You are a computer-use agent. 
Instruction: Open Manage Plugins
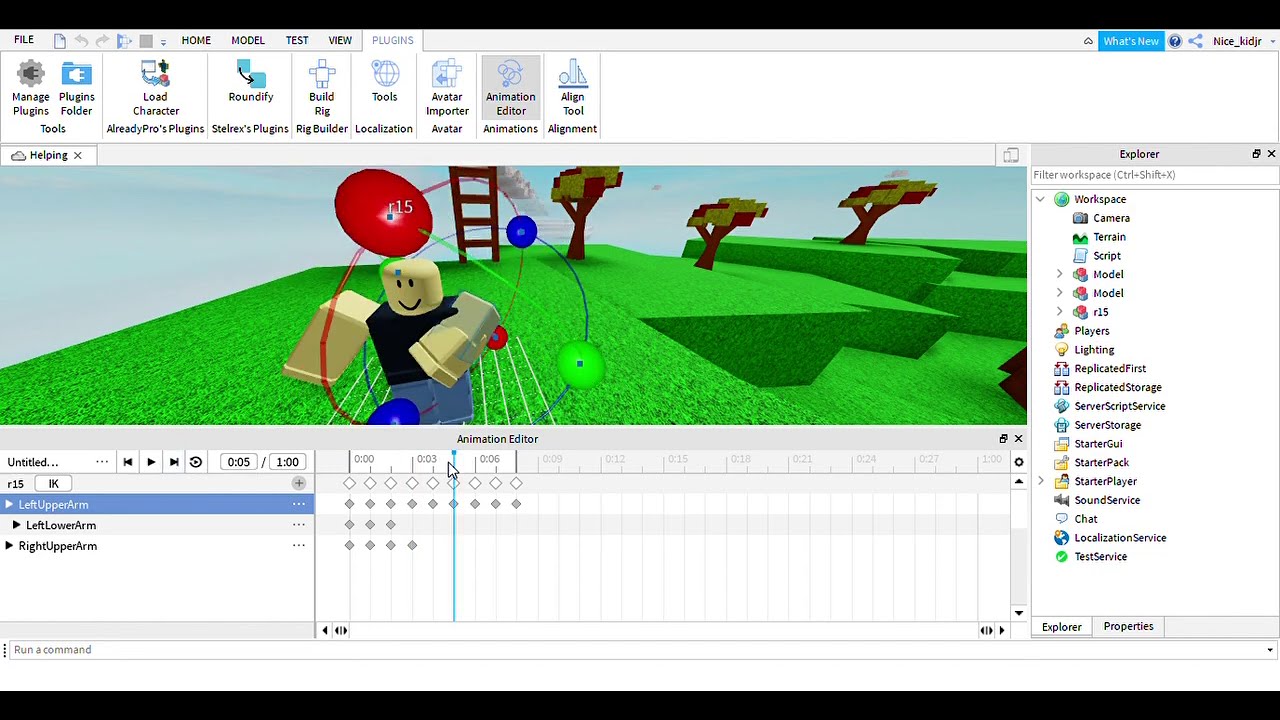click(x=31, y=88)
